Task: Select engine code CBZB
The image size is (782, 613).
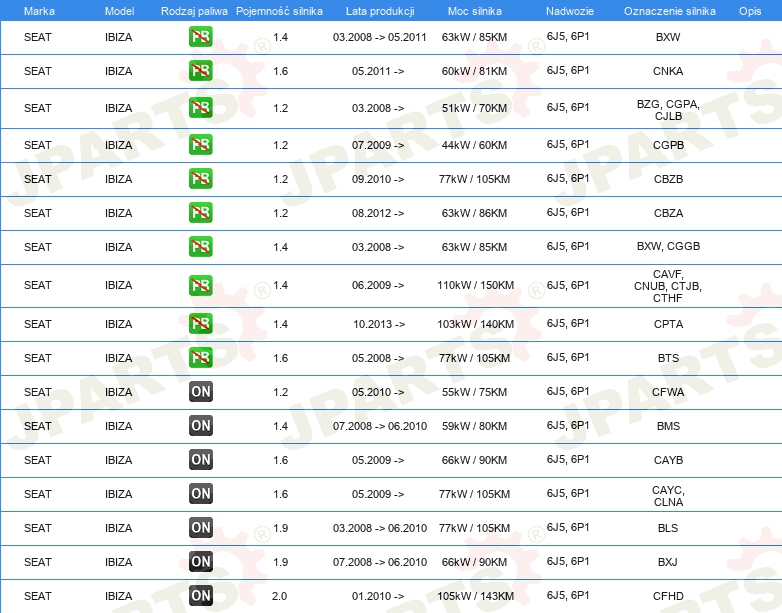Action: pos(668,179)
